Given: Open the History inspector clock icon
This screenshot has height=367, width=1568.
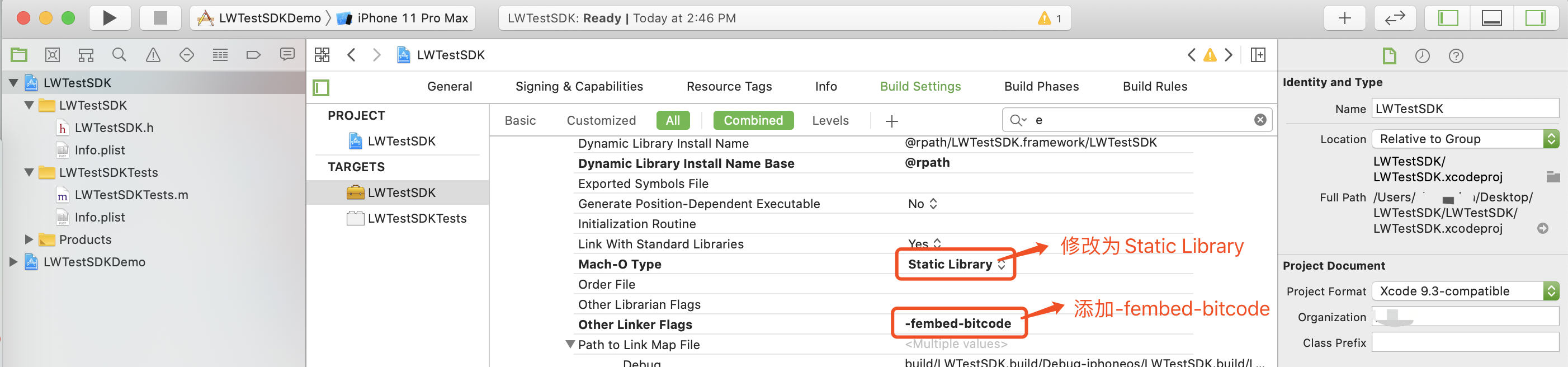Looking at the screenshot, I should click(1422, 57).
